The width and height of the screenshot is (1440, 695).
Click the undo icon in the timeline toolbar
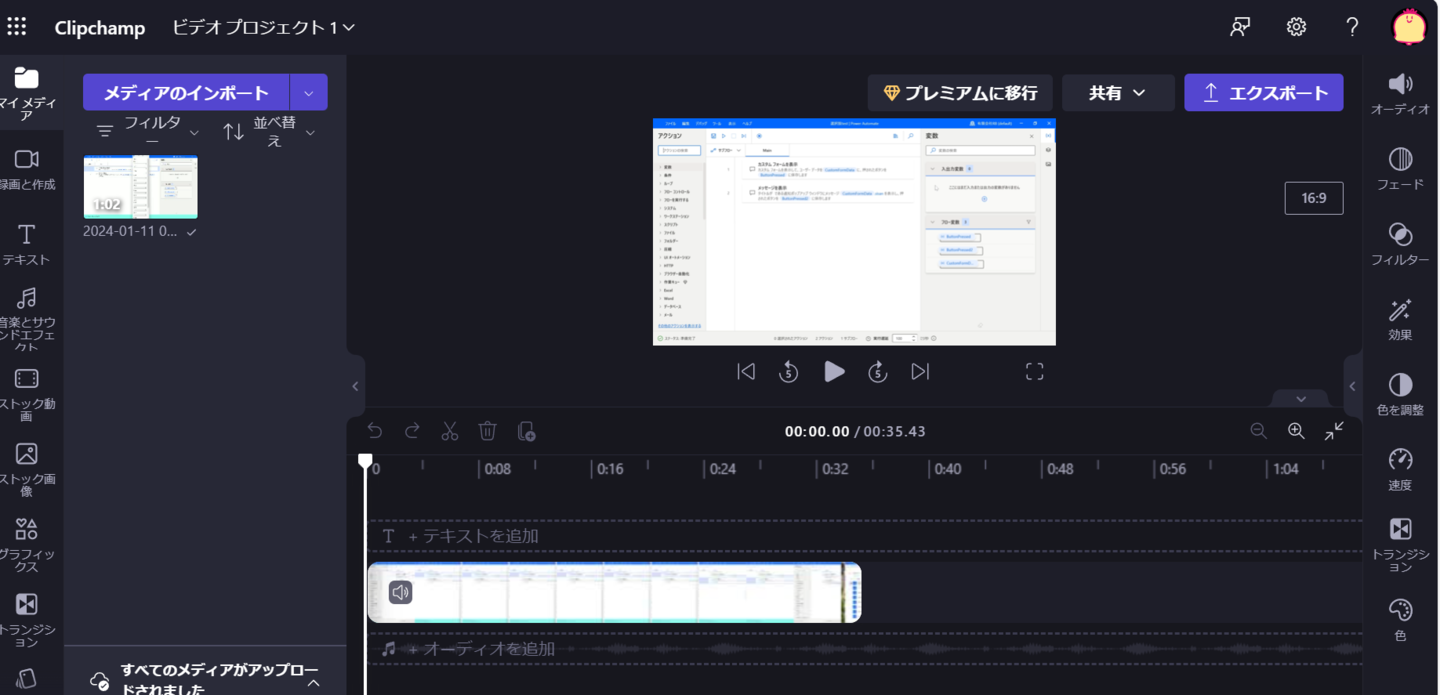tap(375, 431)
